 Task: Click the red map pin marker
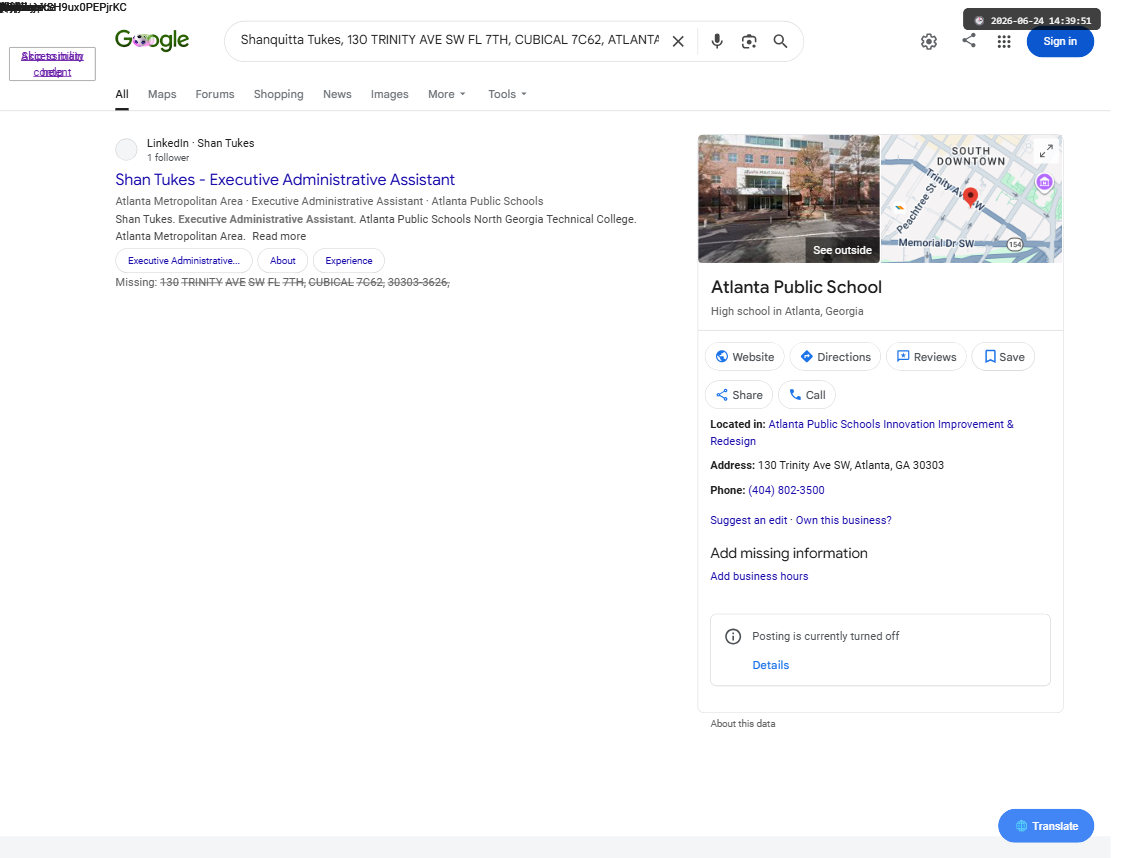click(970, 196)
